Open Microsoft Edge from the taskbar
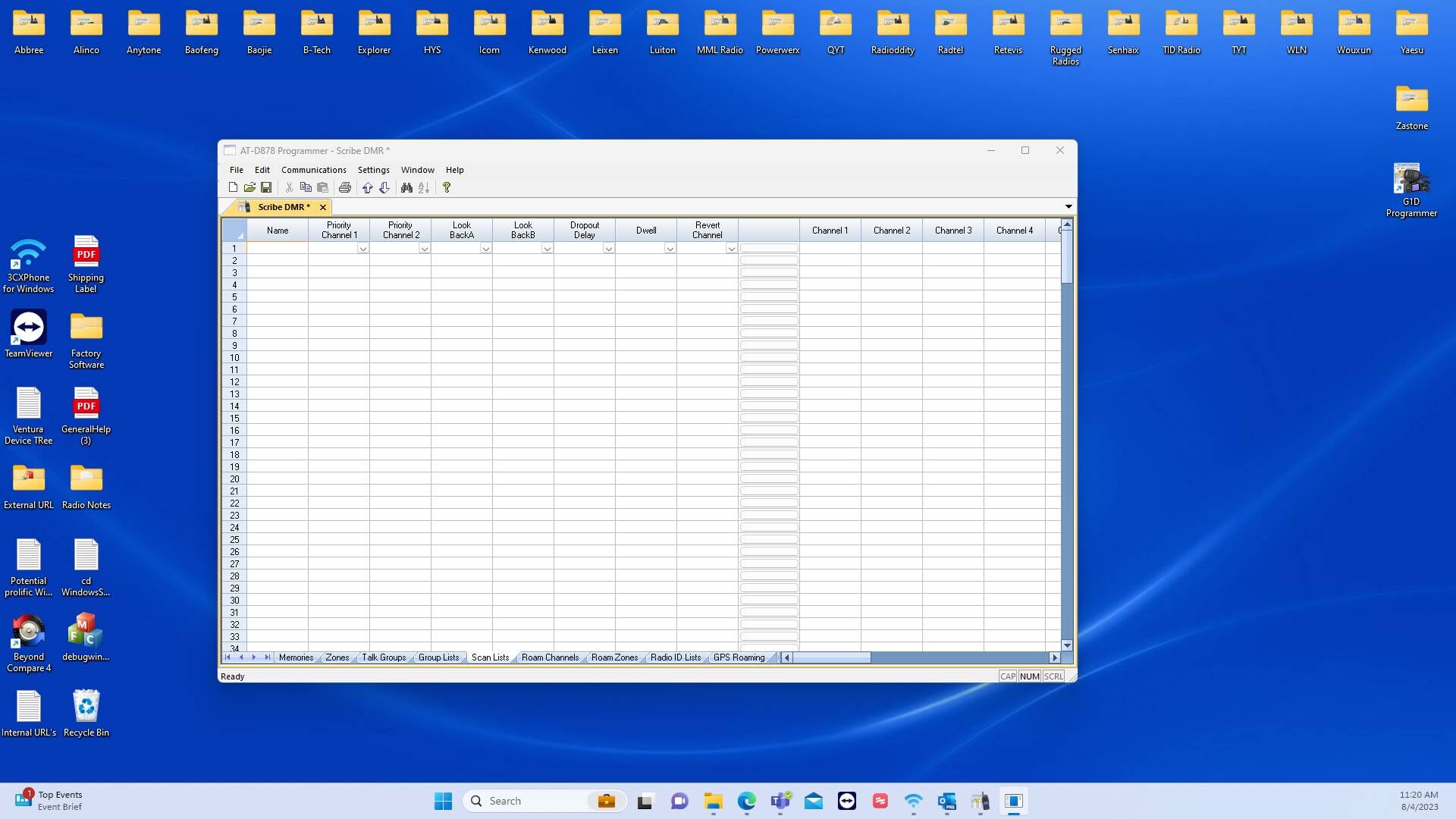The width and height of the screenshot is (1456, 819). [x=747, y=801]
